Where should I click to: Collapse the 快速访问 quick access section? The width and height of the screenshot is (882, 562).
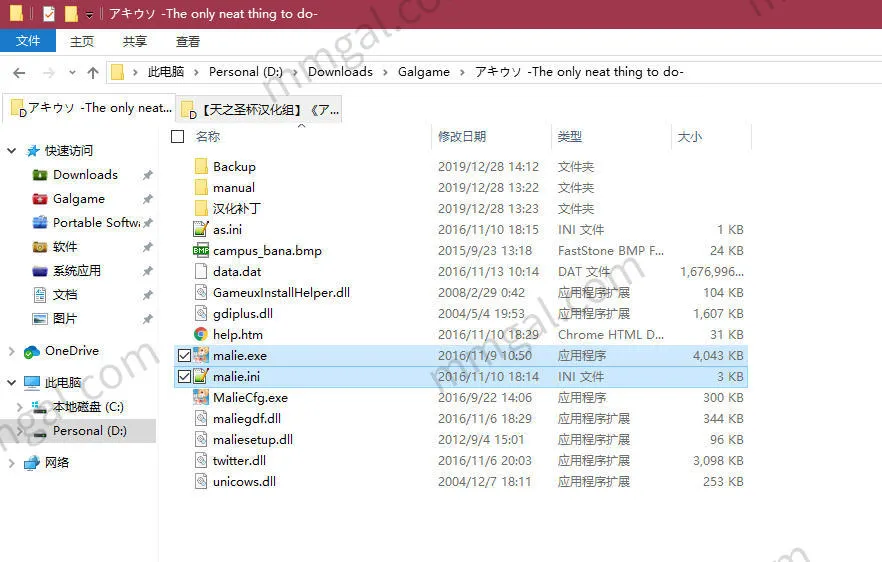pos(12,151)
